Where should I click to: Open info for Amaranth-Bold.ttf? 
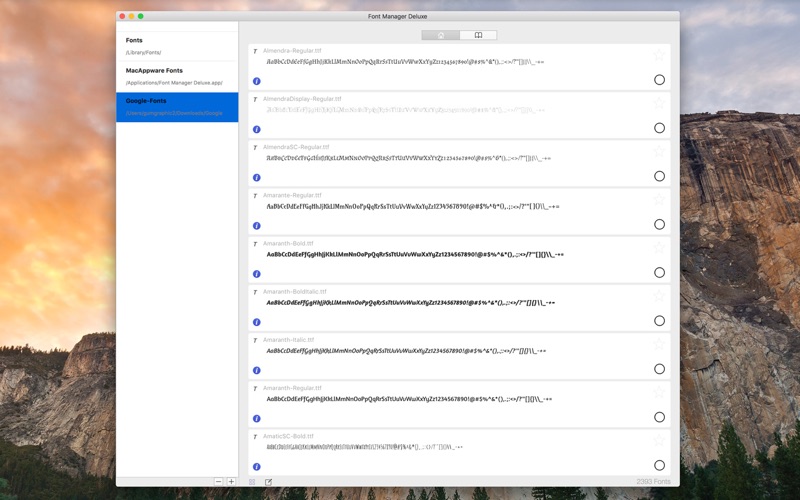(x=257, y=274)
